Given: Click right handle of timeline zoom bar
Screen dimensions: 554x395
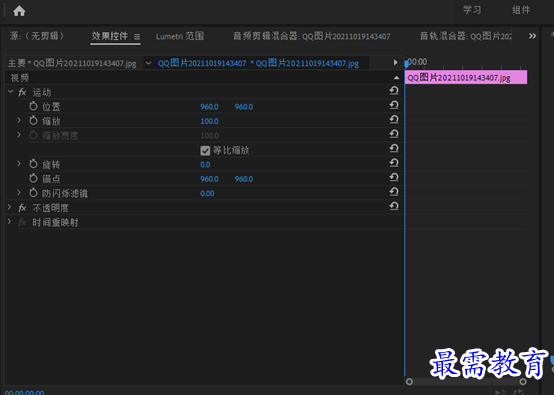Looking at the screenshot, I should (523, 382).
